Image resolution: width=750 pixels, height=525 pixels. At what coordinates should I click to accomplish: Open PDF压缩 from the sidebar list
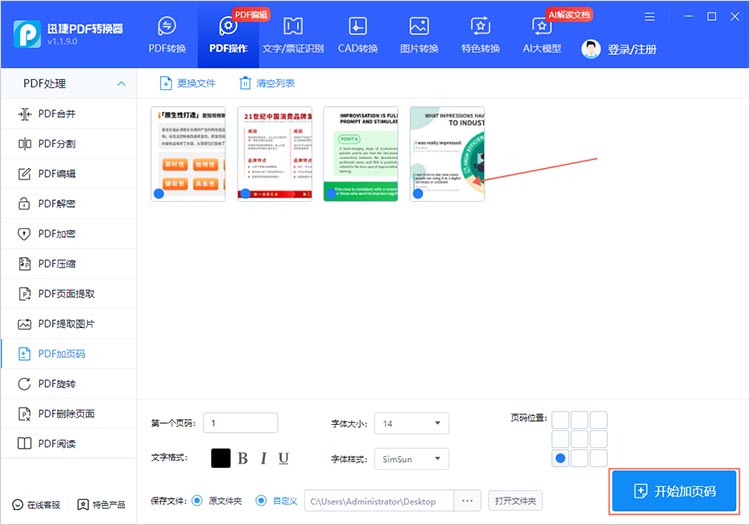(57, 264)
